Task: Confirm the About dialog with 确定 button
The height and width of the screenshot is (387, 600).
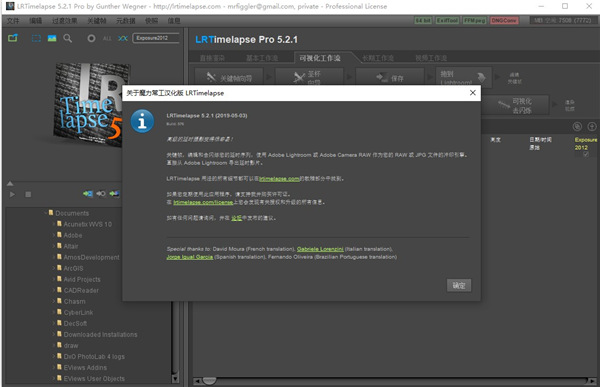Action: tap(459, 285)
